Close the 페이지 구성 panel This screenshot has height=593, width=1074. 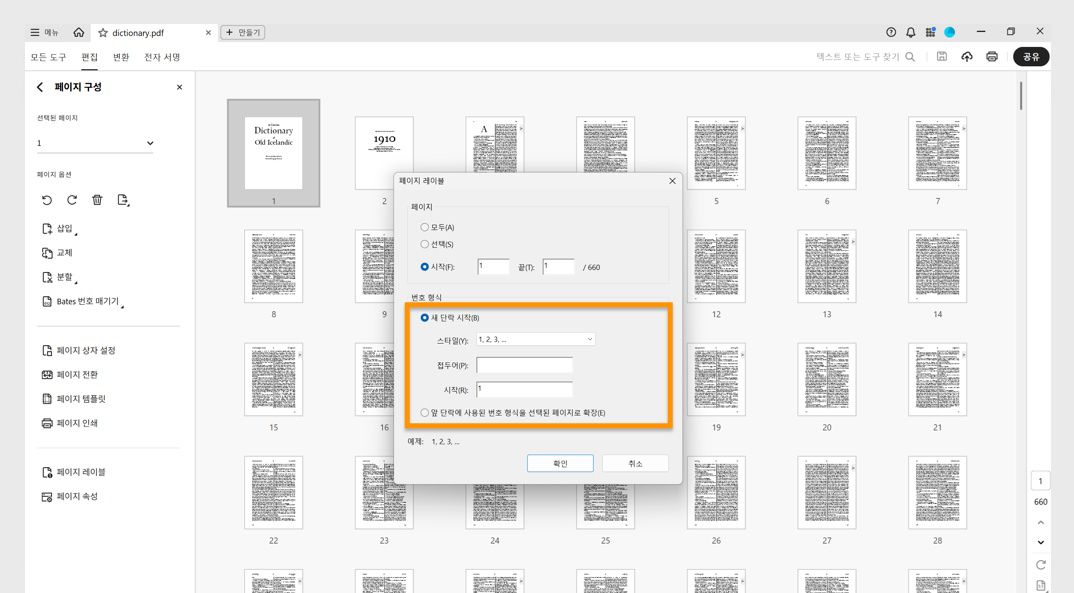pos(179,87)
